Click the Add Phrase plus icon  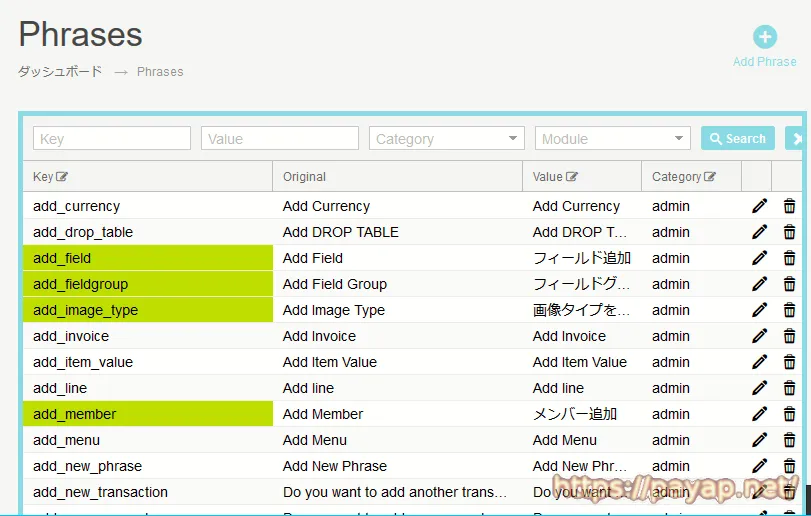pyautogui.click(x=764, y=38)
